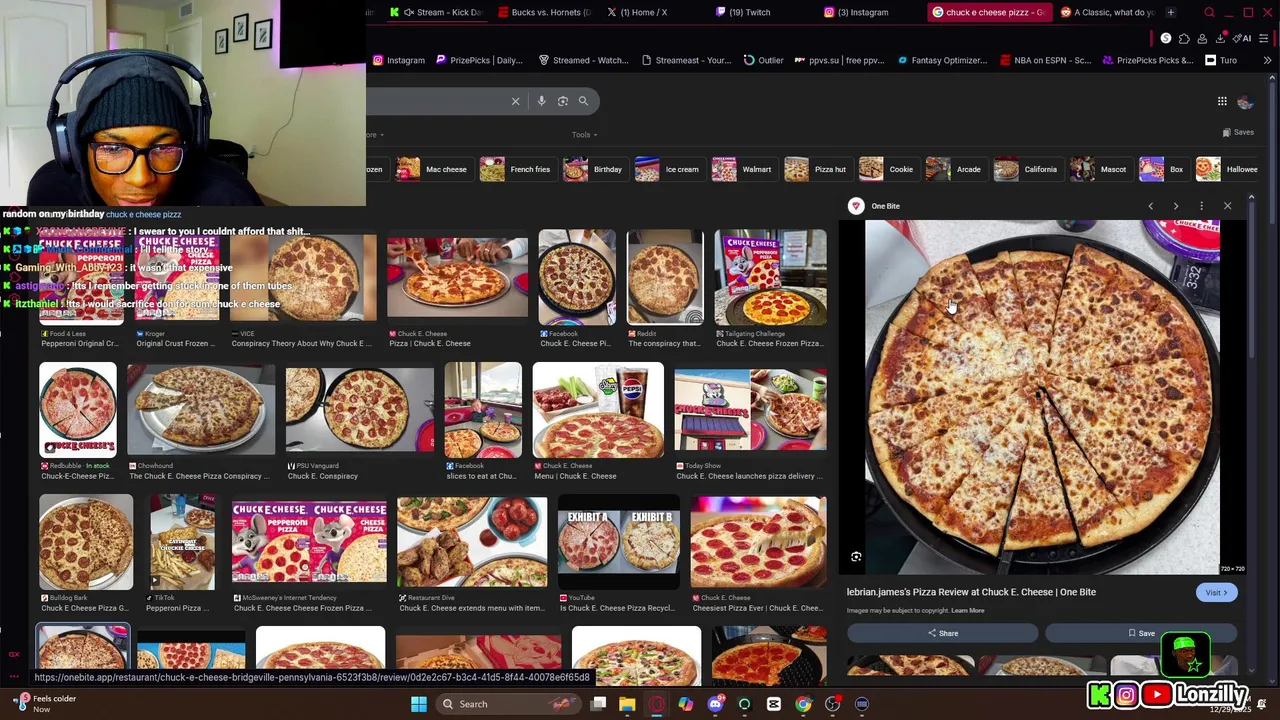The height and width of the screenshot is (720, 1280).
Task: Click the large pizza preview image
Action: click(x=1042, y=397)
